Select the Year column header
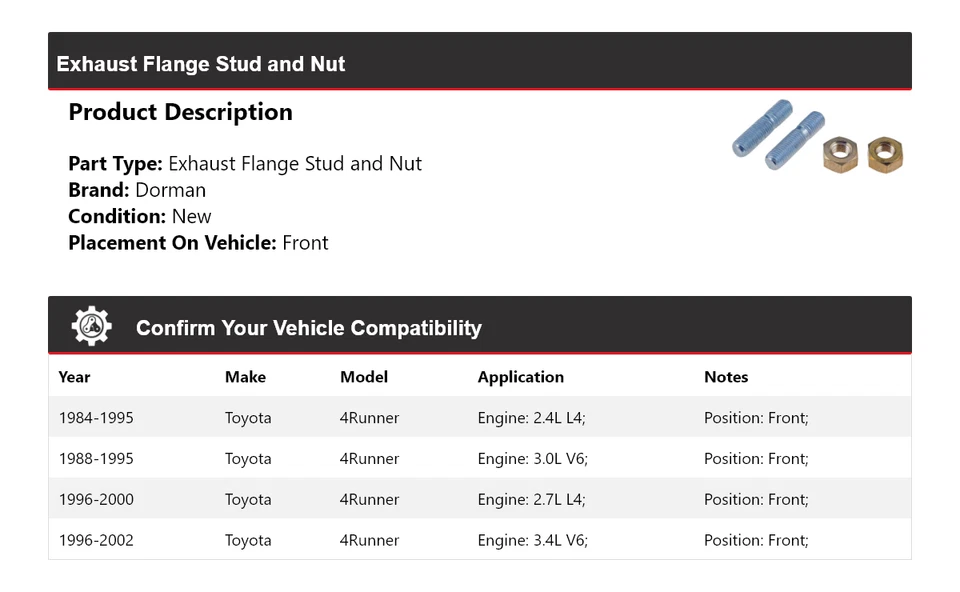 [x=74, y=377]
